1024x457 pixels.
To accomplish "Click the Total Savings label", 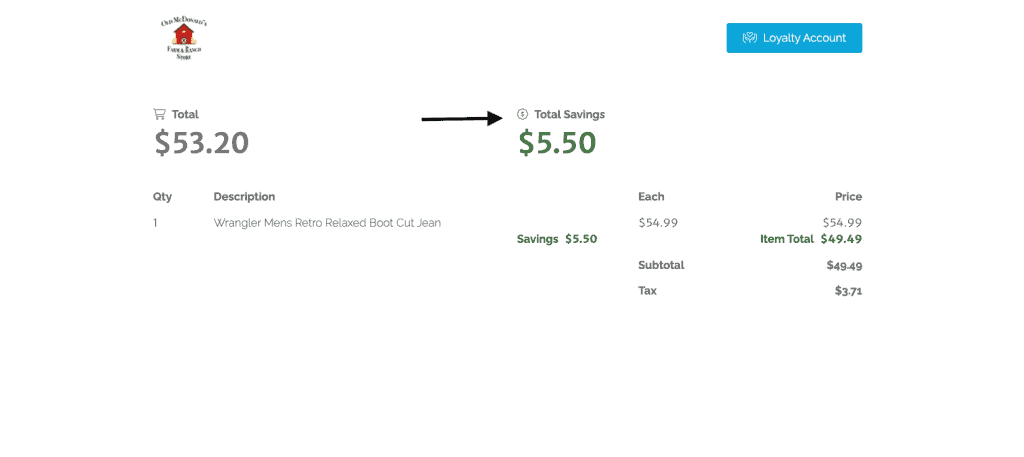I will [569, 114].
